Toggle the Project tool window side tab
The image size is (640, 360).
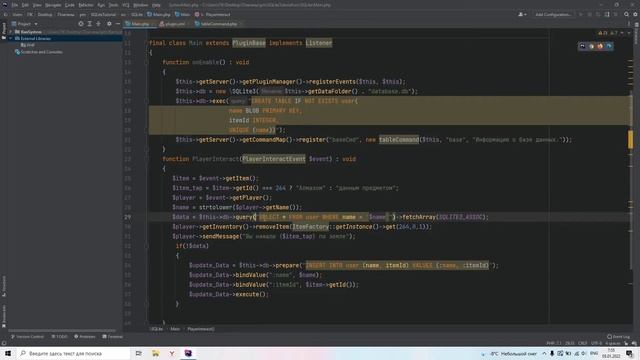point(4,30)
